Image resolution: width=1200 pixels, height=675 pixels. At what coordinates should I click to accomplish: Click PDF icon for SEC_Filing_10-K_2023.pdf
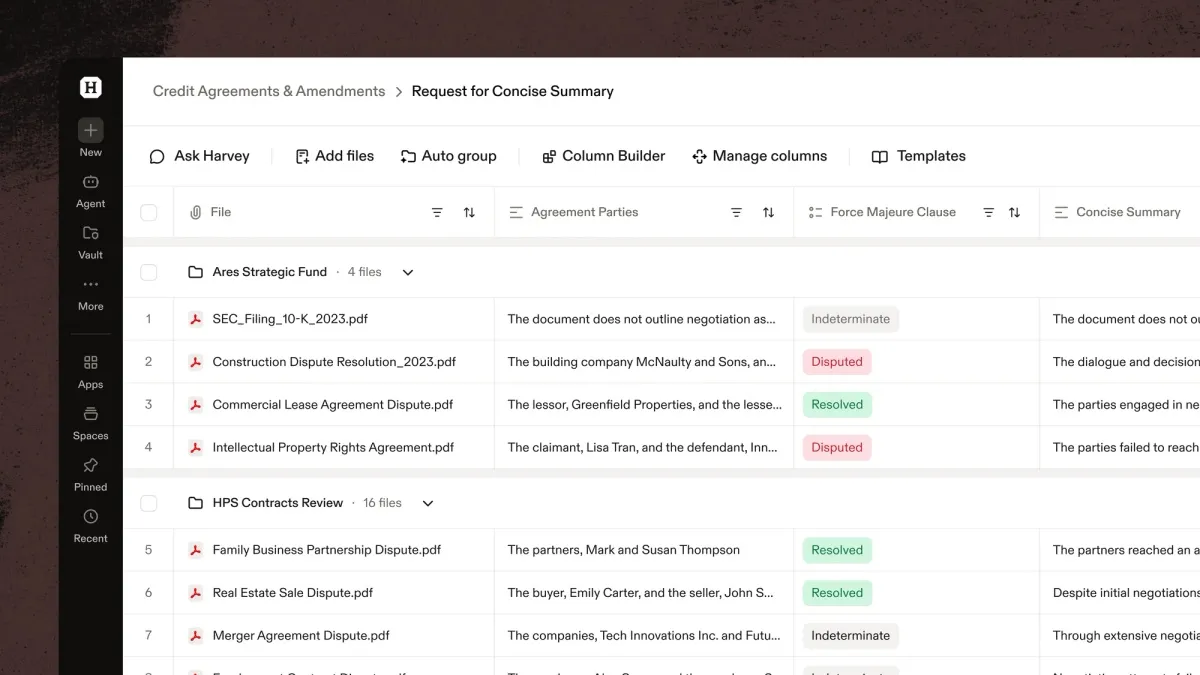(196, 319)
